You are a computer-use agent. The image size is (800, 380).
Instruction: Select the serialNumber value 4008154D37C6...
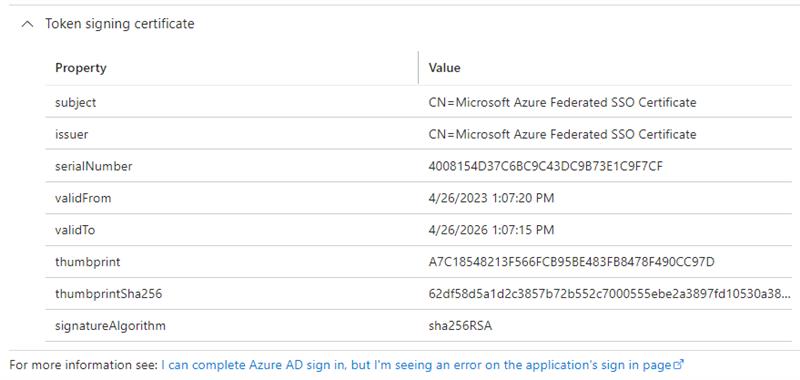click(x=545, y=166)
